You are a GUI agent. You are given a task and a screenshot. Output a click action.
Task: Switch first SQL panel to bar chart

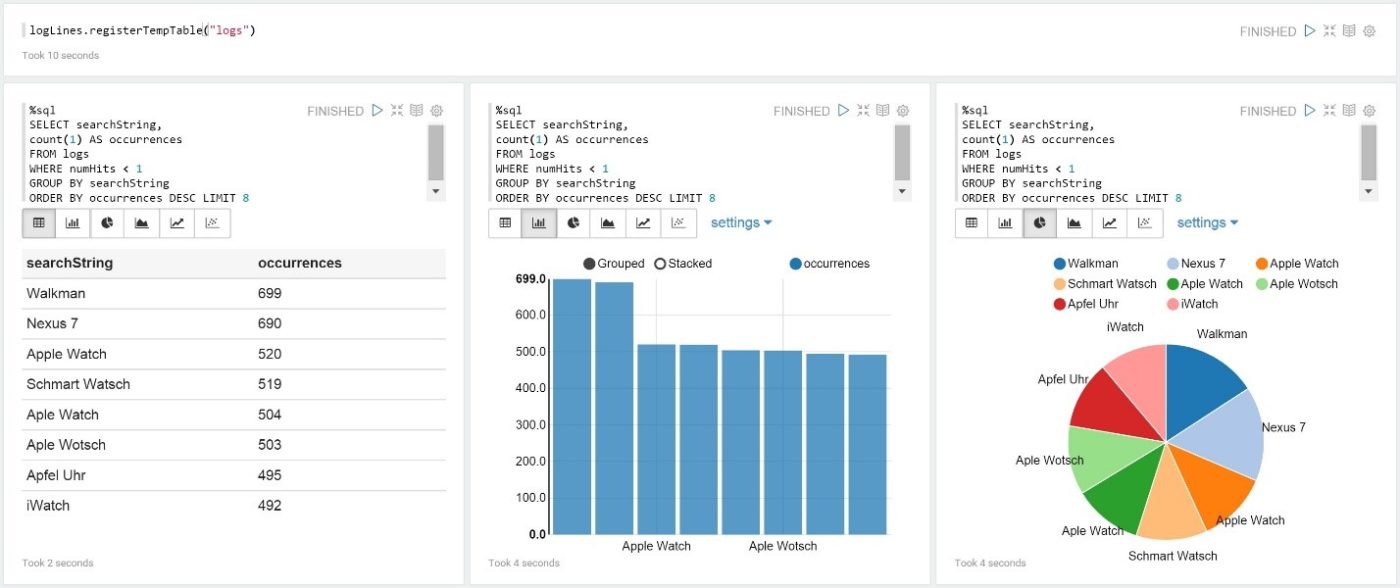[x=73, y=223]
